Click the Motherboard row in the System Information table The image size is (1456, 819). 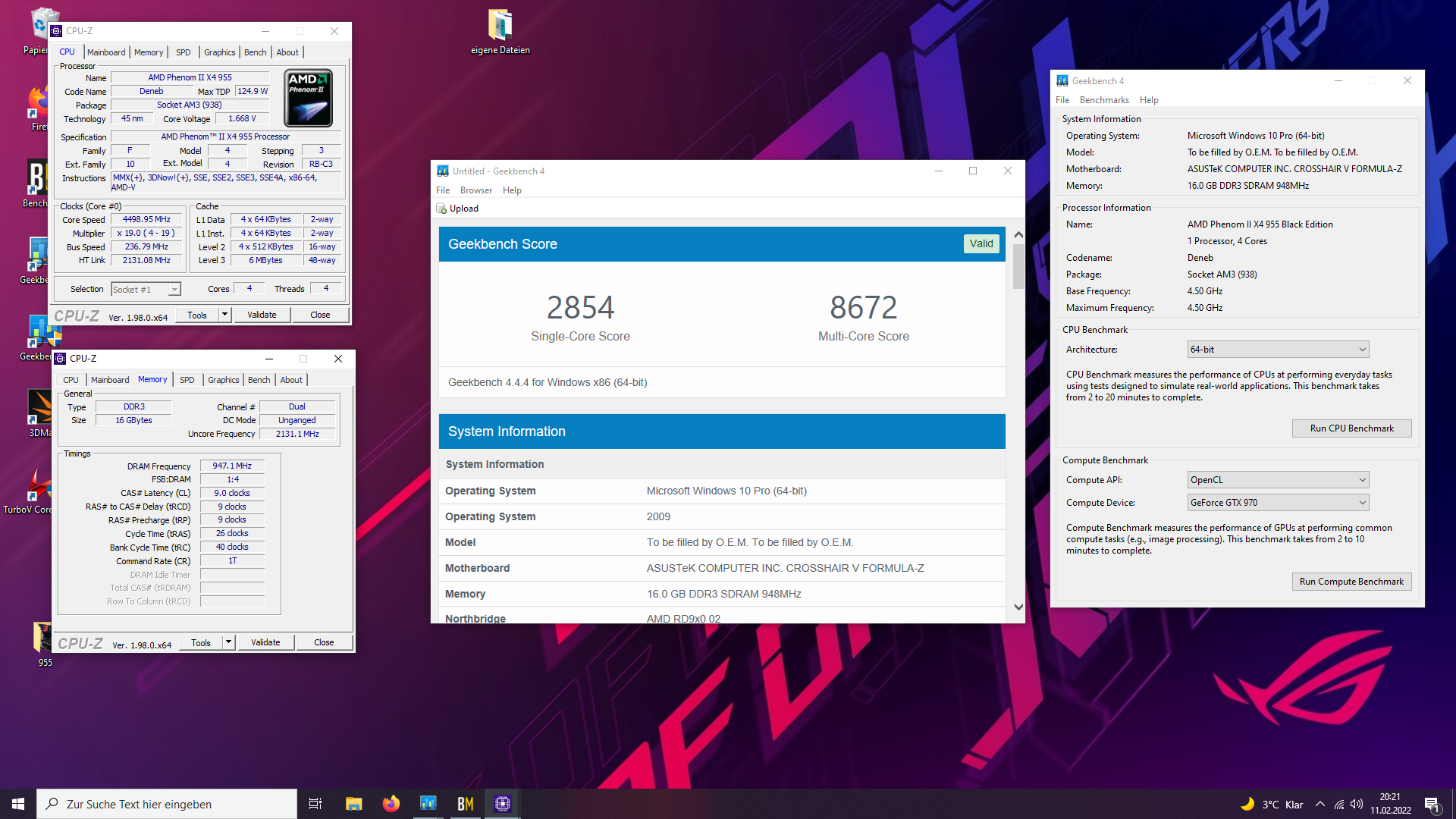pyautogui.click(x=722, y=568)
